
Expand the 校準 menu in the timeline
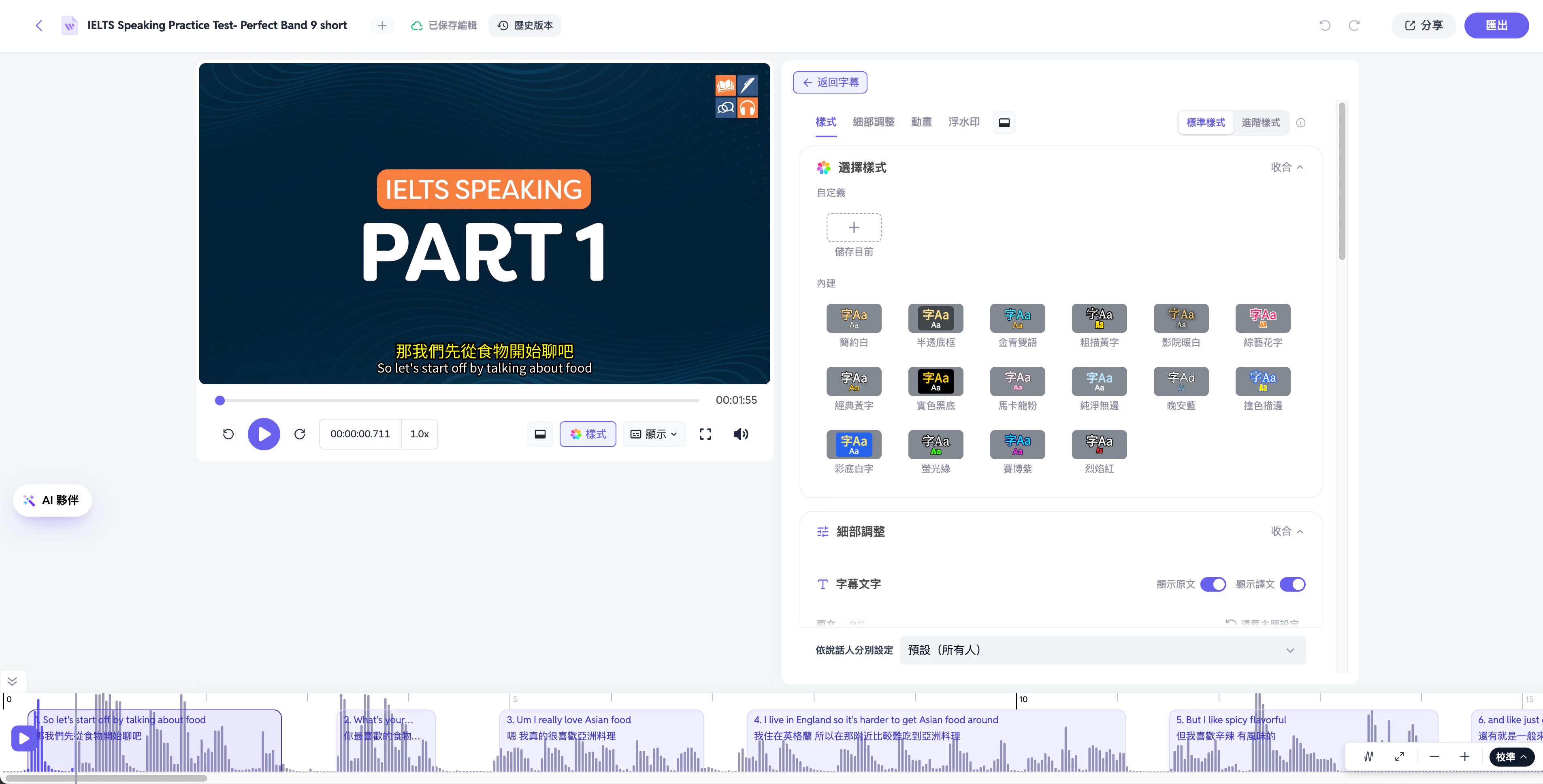click(x=1511, y=756)
